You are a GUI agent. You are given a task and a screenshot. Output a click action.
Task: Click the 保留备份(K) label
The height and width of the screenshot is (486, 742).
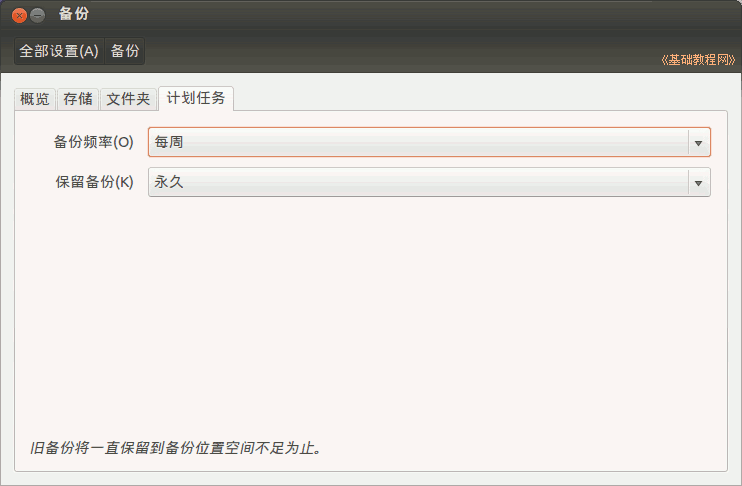[x=93, y=182]
